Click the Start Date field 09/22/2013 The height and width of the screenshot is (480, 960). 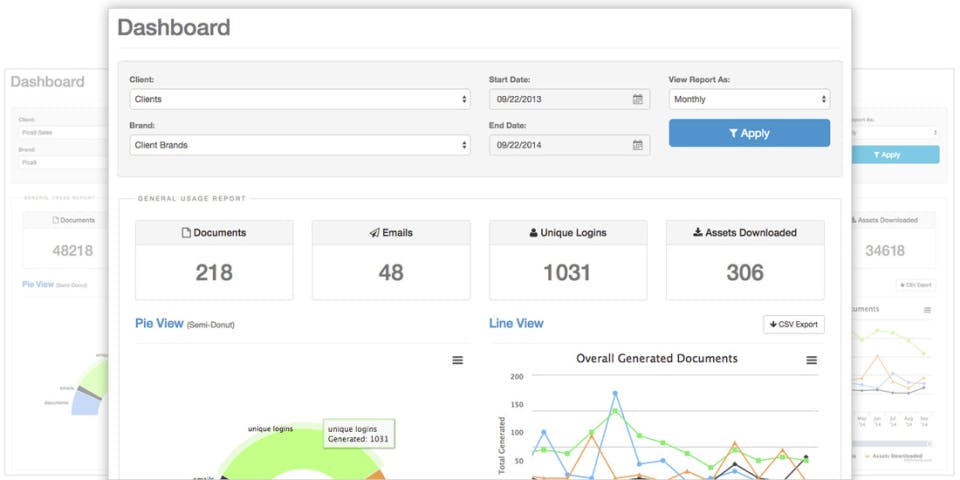[569, 99]
